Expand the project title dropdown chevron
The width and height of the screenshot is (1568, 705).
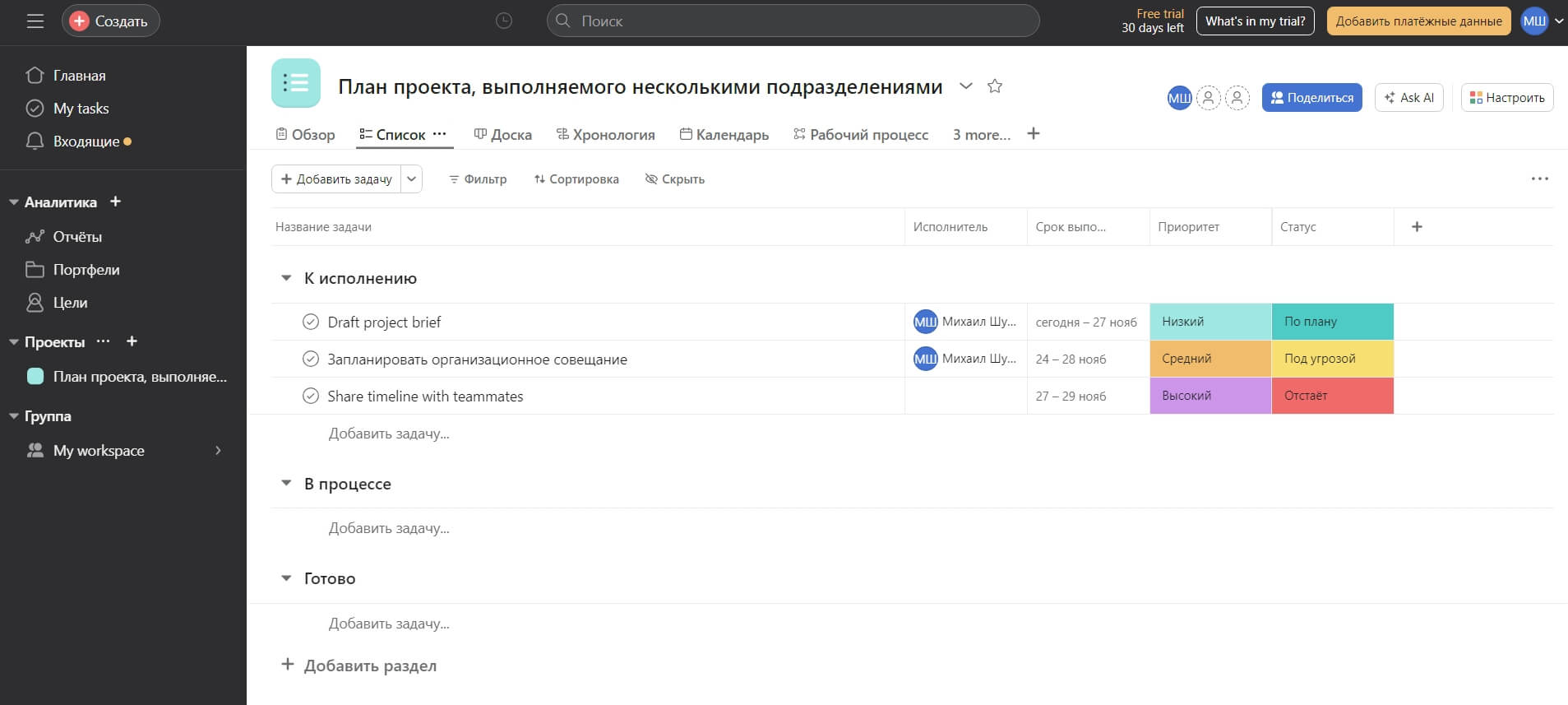[966, 86]
